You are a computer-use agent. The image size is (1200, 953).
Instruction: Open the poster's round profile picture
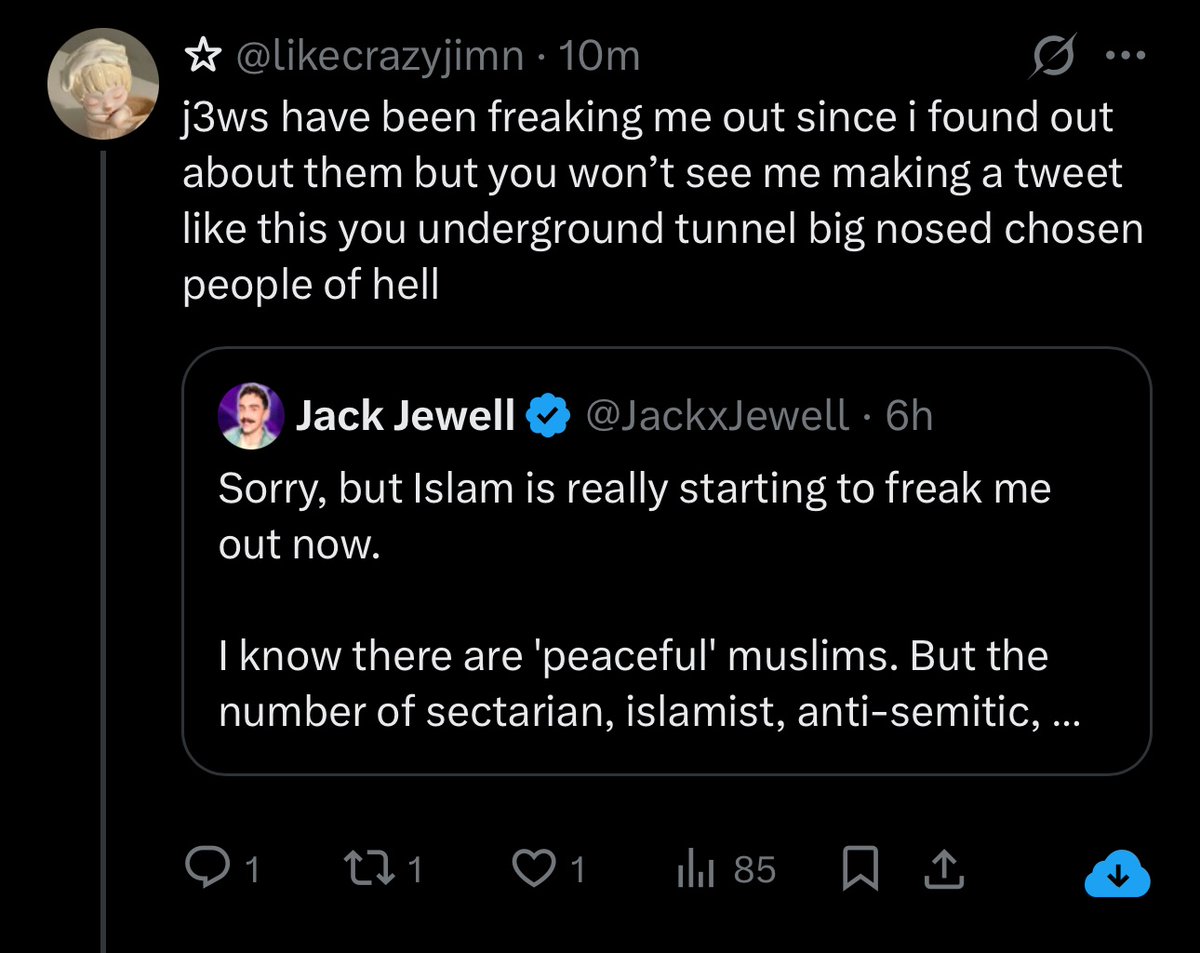pos(105,95)
